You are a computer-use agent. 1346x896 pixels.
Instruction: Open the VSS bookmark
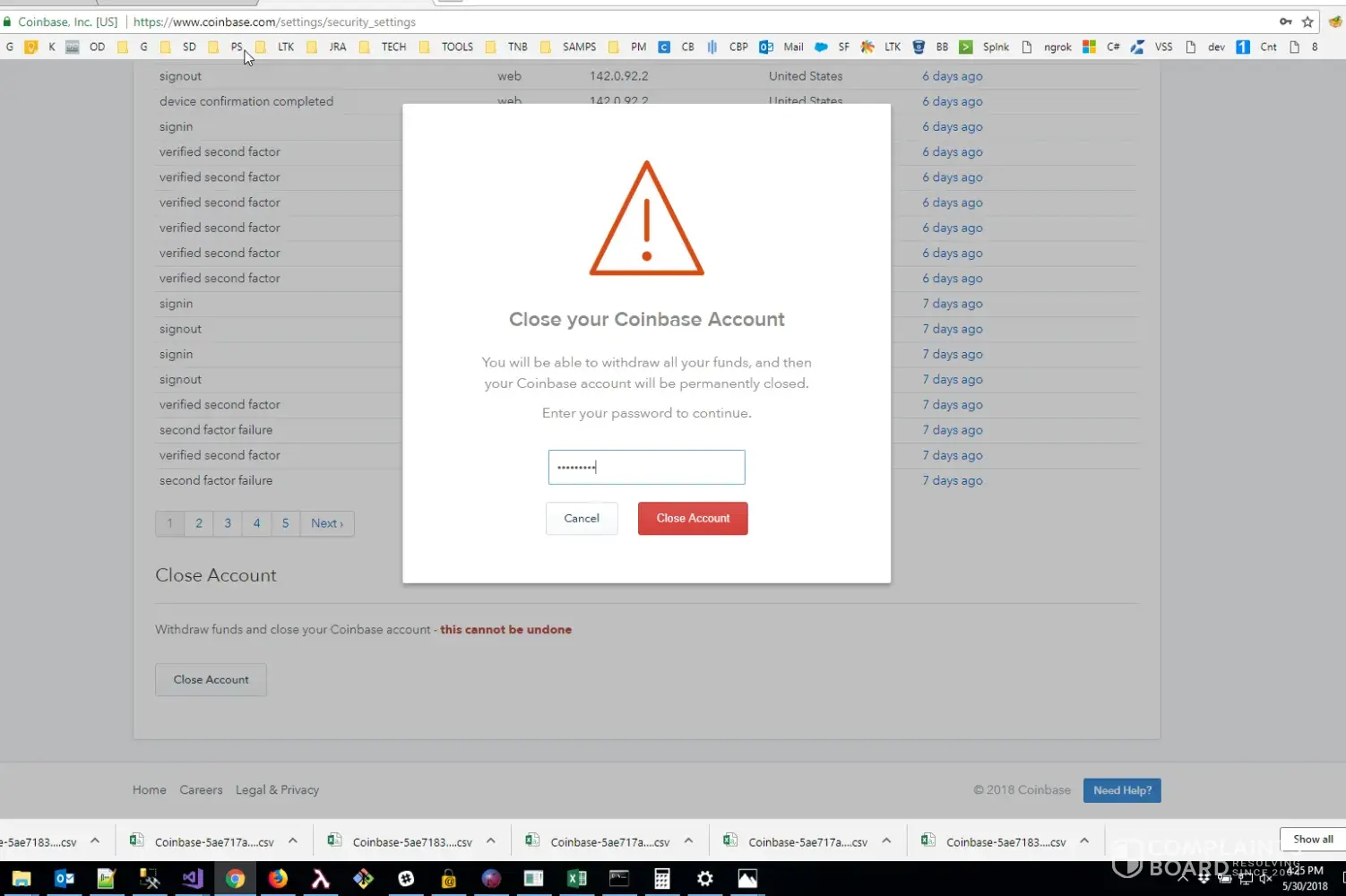click(x=1152, y=47)
